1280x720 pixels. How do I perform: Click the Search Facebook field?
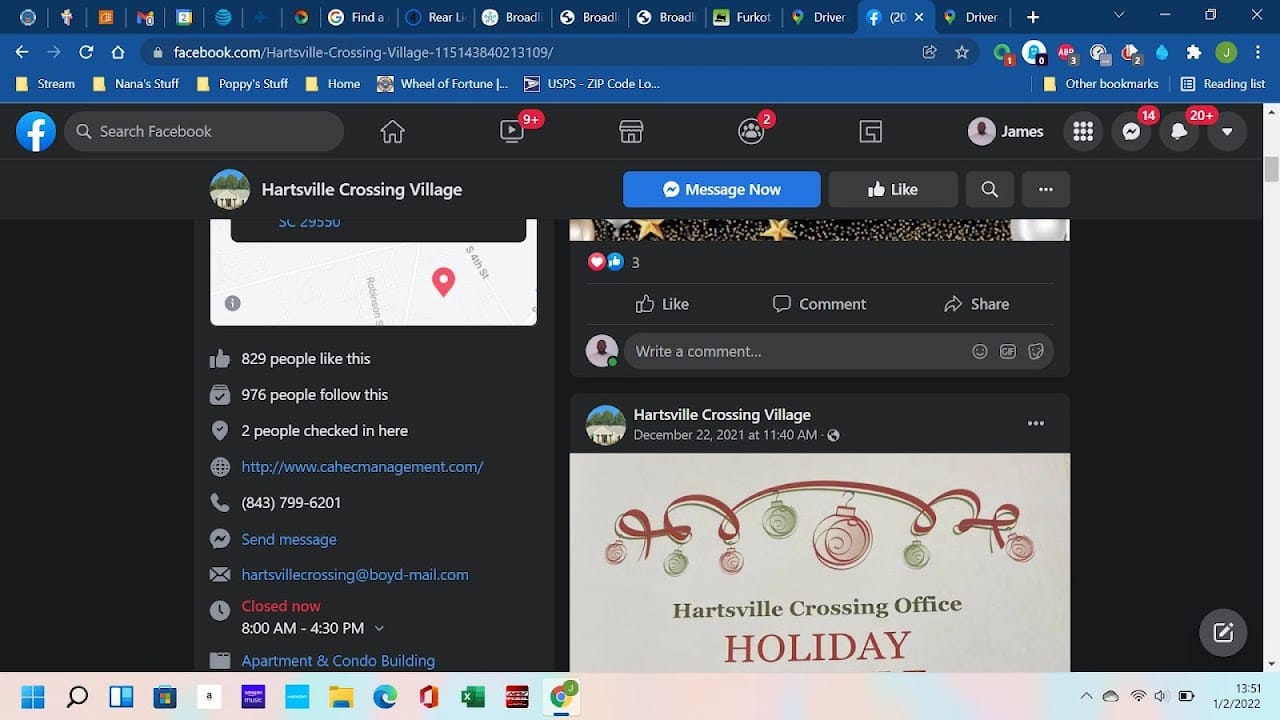point(204,131)
